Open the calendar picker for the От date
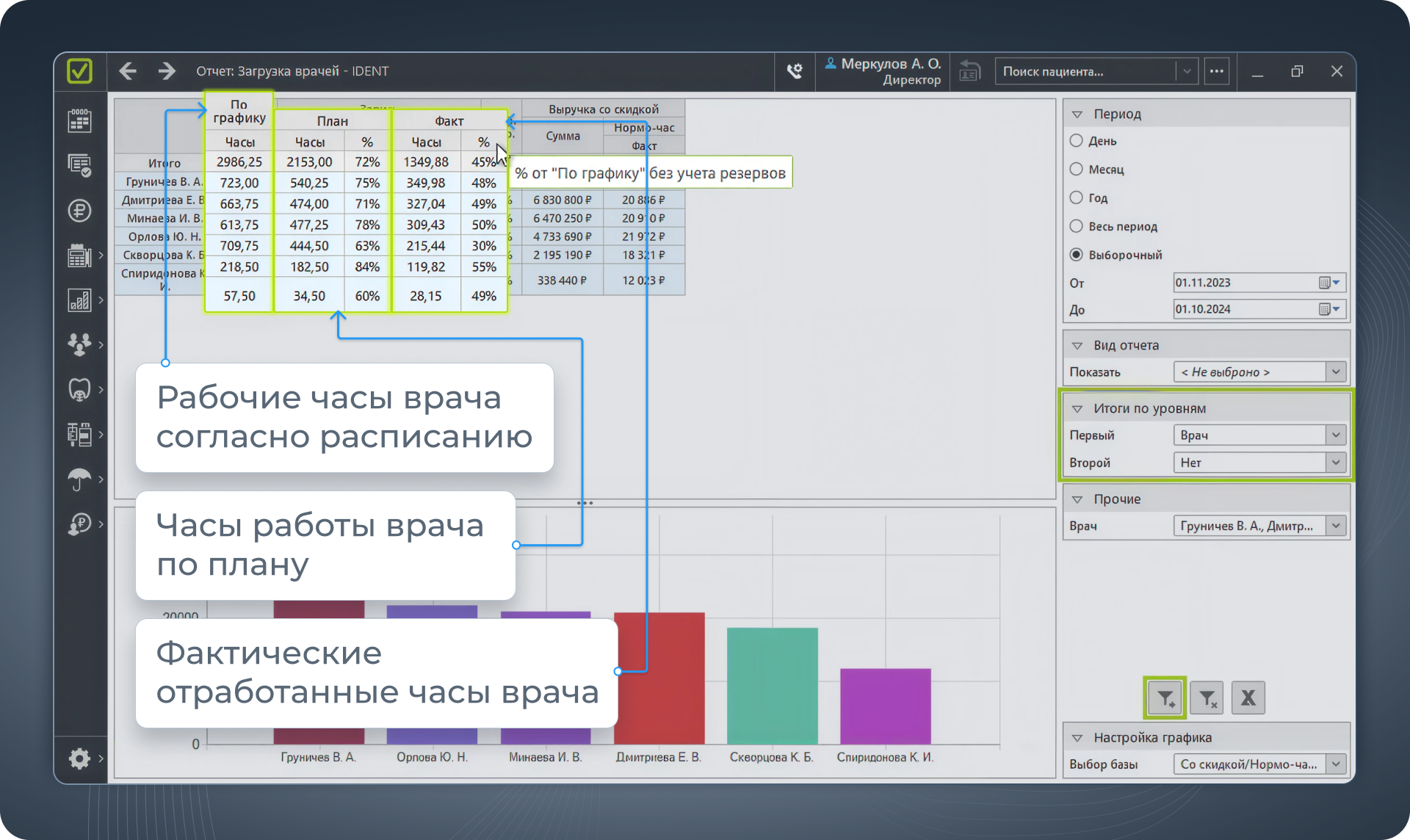The width and height of the screenshot is (1410, 840). (x=1329, y=283)
